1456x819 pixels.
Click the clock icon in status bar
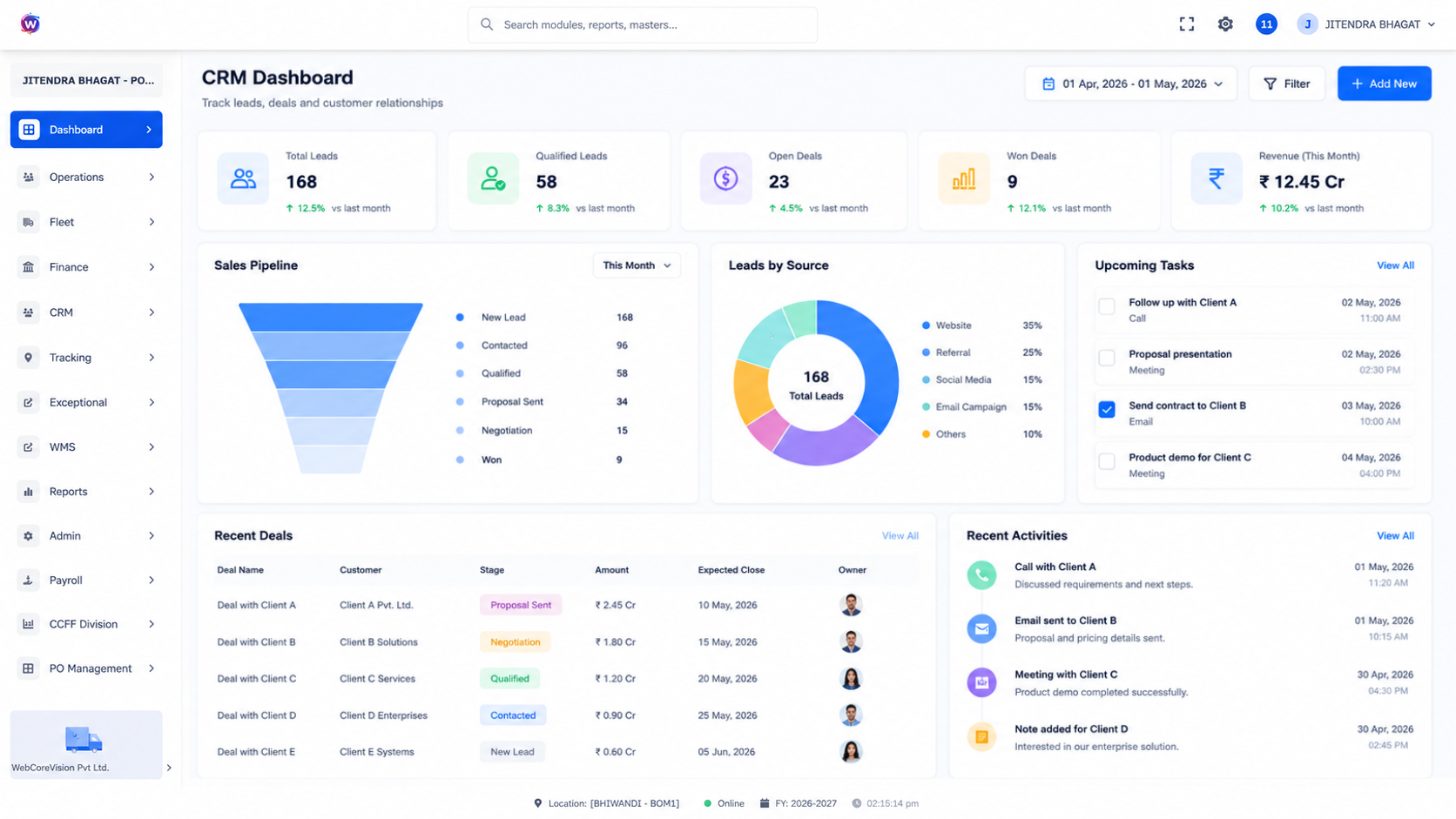point(857,803)
